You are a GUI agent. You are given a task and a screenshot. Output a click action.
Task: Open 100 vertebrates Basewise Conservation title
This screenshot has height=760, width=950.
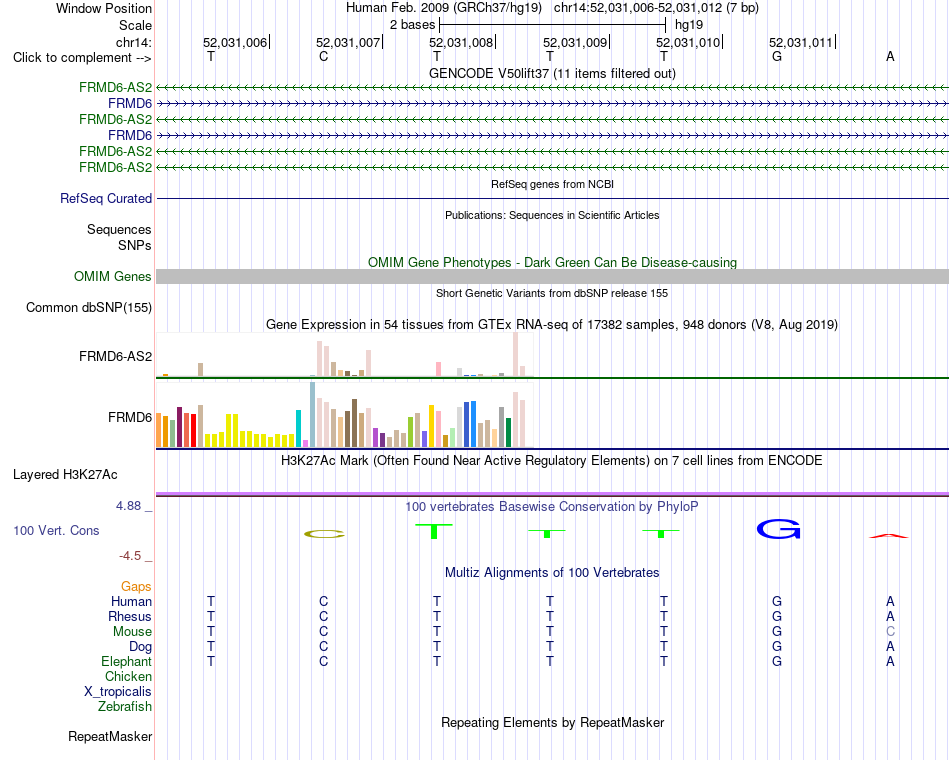coord(552,507)
